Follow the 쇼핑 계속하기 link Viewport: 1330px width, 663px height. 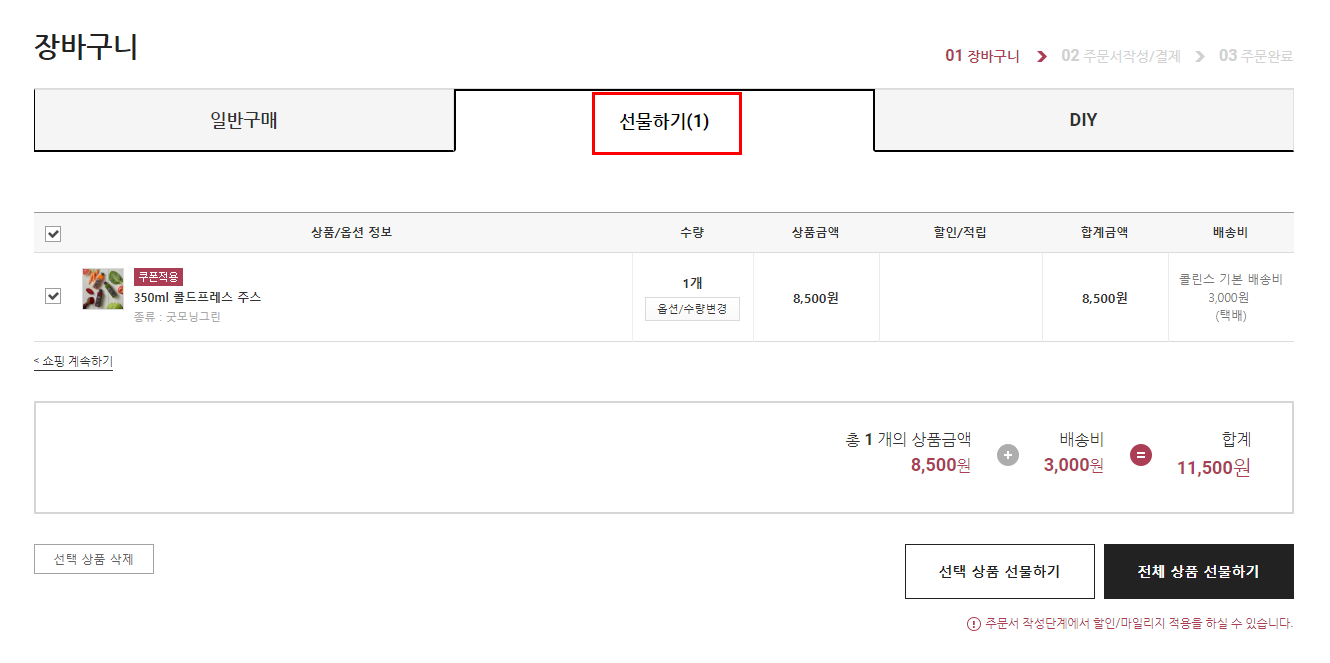pyautogui.click(x=73, y=361)
